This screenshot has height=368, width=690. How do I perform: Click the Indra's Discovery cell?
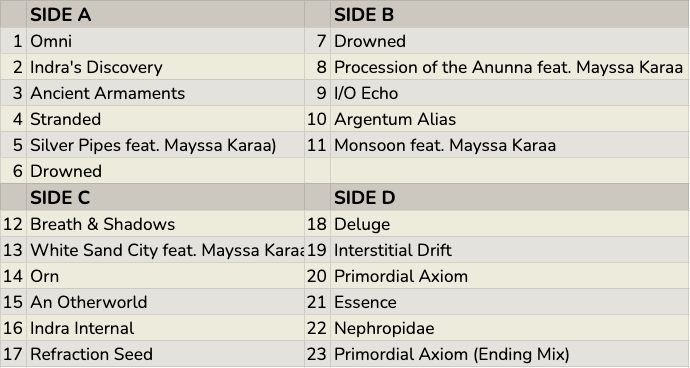(165, 67)
